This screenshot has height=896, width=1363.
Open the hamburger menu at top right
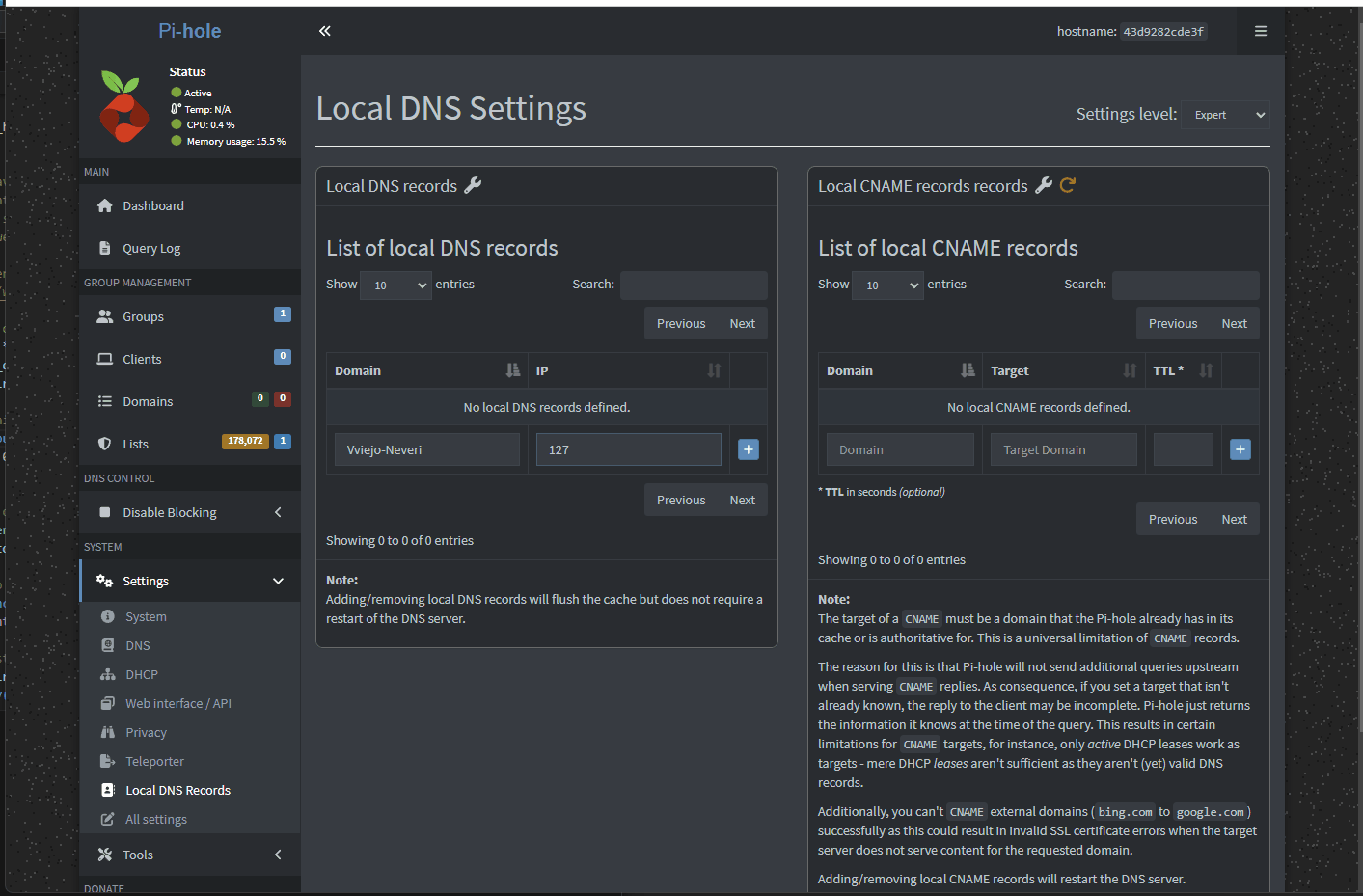[1260, 31]
